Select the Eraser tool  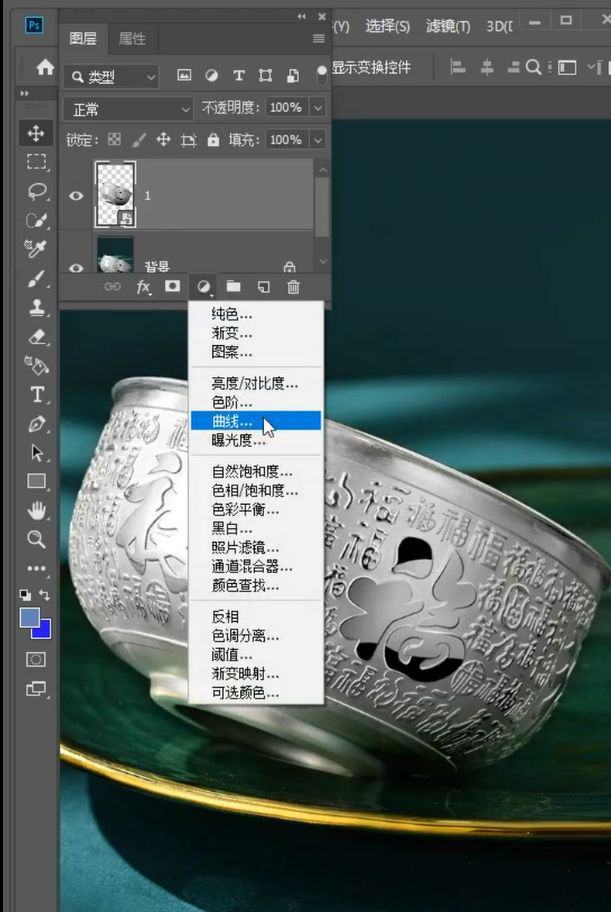pyautogui.click(x=36, y=336)
